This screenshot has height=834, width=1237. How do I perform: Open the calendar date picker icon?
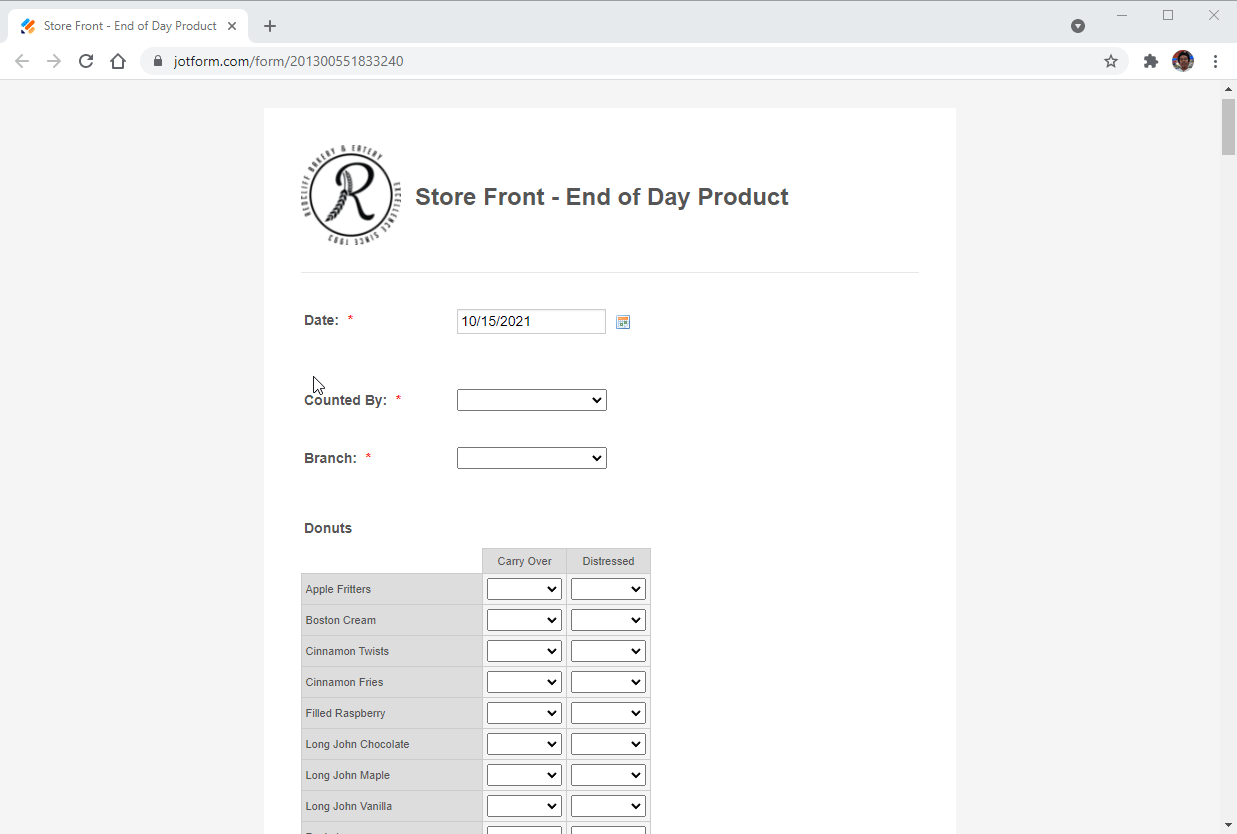click(x=623, y=322)
